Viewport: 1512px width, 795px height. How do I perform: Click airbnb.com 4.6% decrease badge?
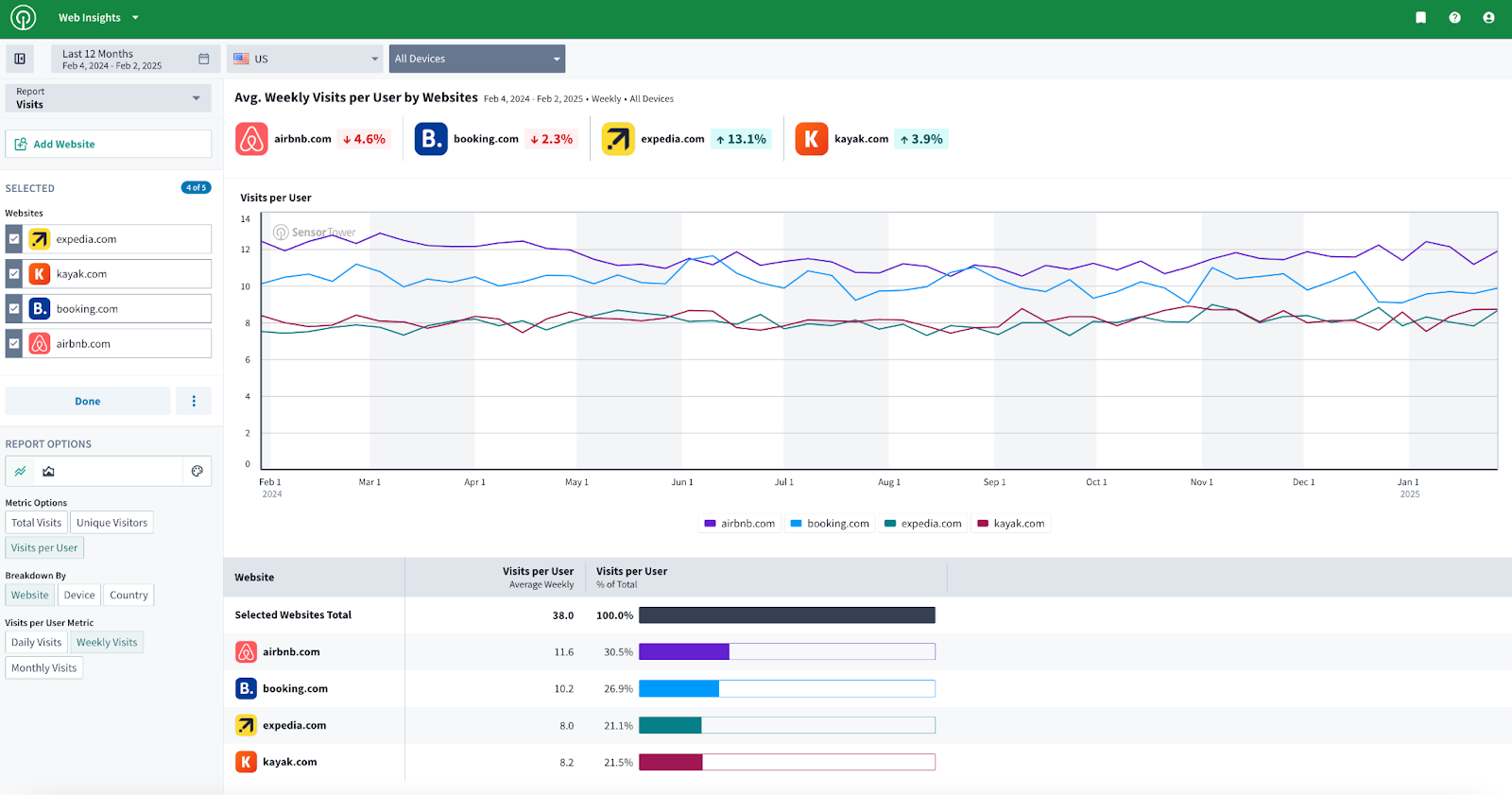pyautogui.click(x=364, y=139)
